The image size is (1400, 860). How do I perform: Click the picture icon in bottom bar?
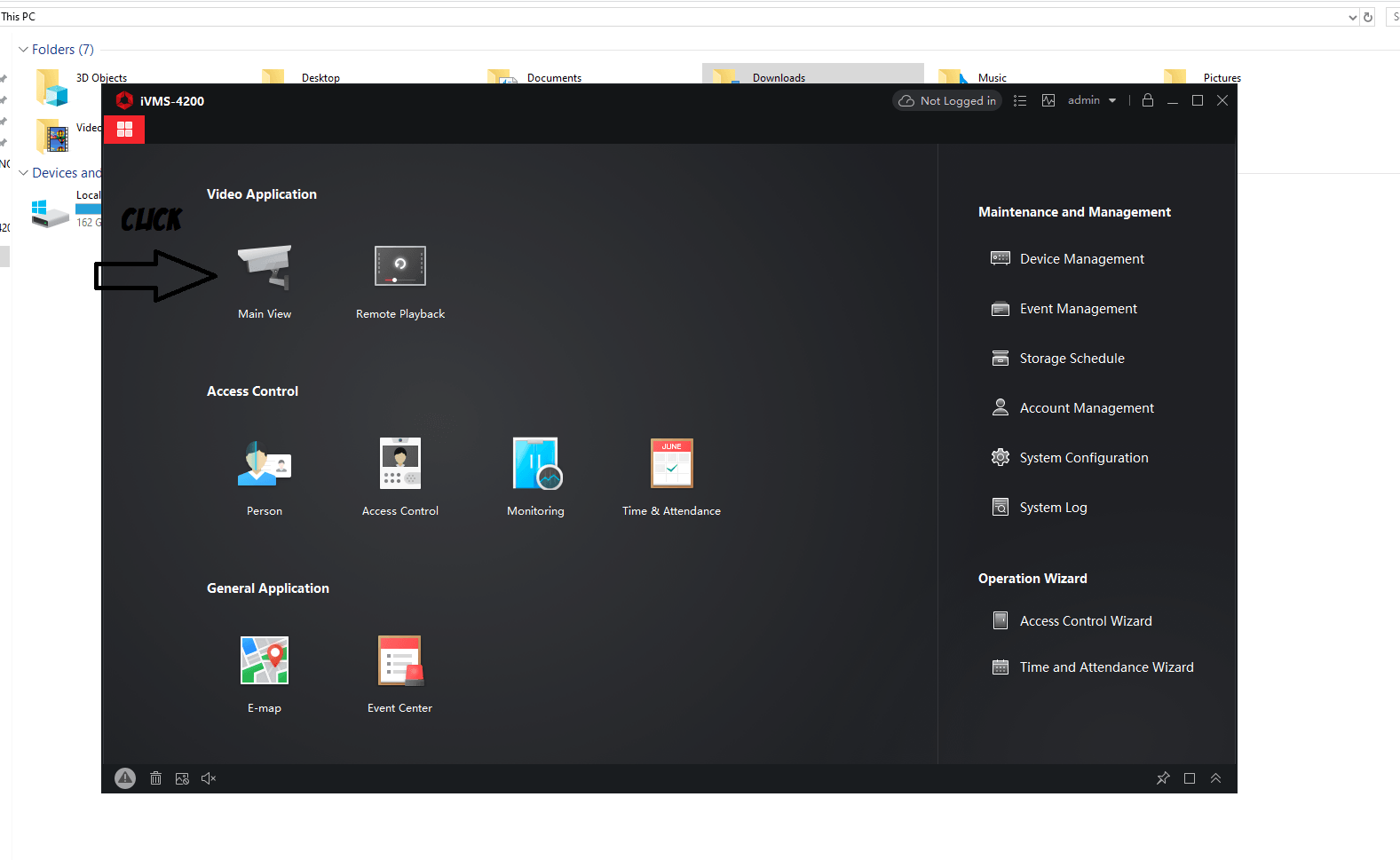[x=182, y=778]
